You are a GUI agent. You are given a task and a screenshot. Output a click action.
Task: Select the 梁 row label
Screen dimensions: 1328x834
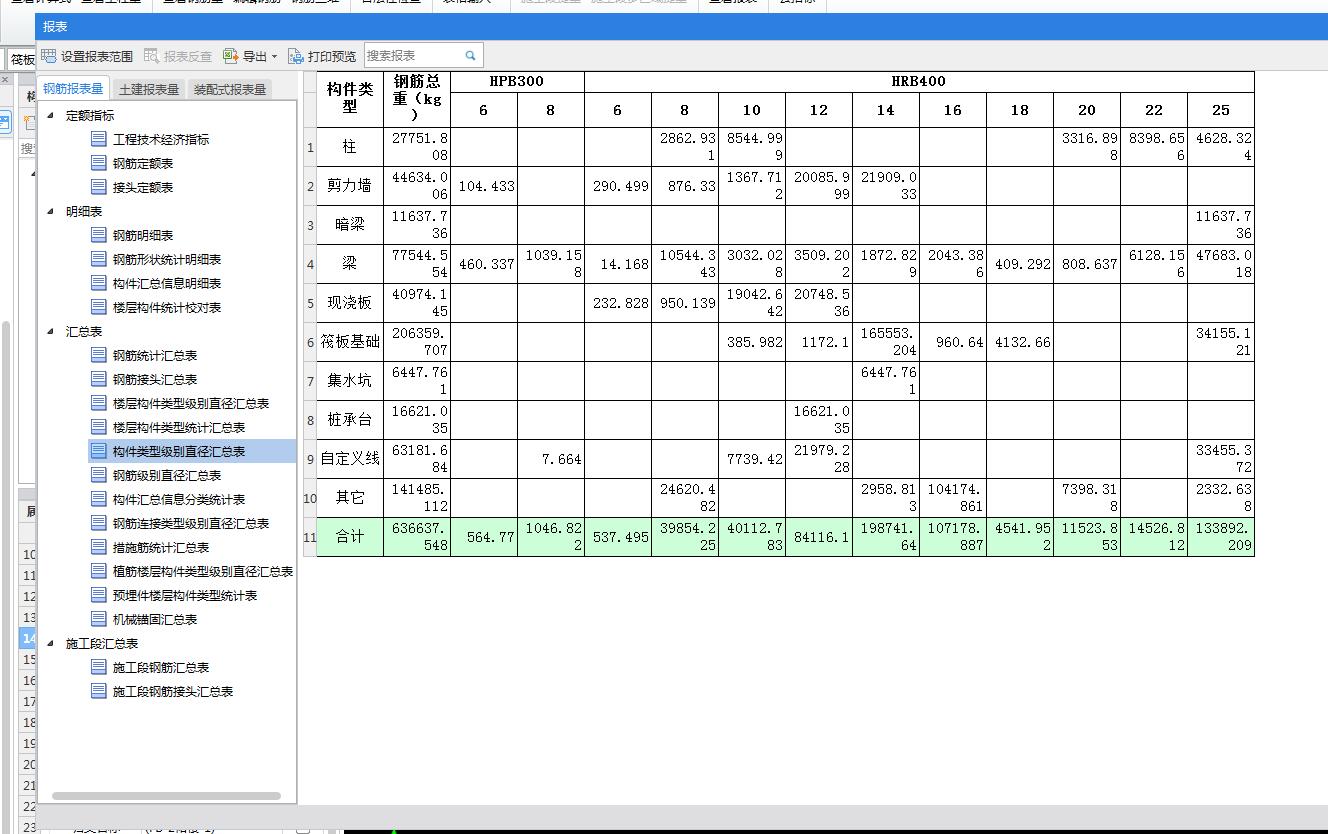point(350,264)
